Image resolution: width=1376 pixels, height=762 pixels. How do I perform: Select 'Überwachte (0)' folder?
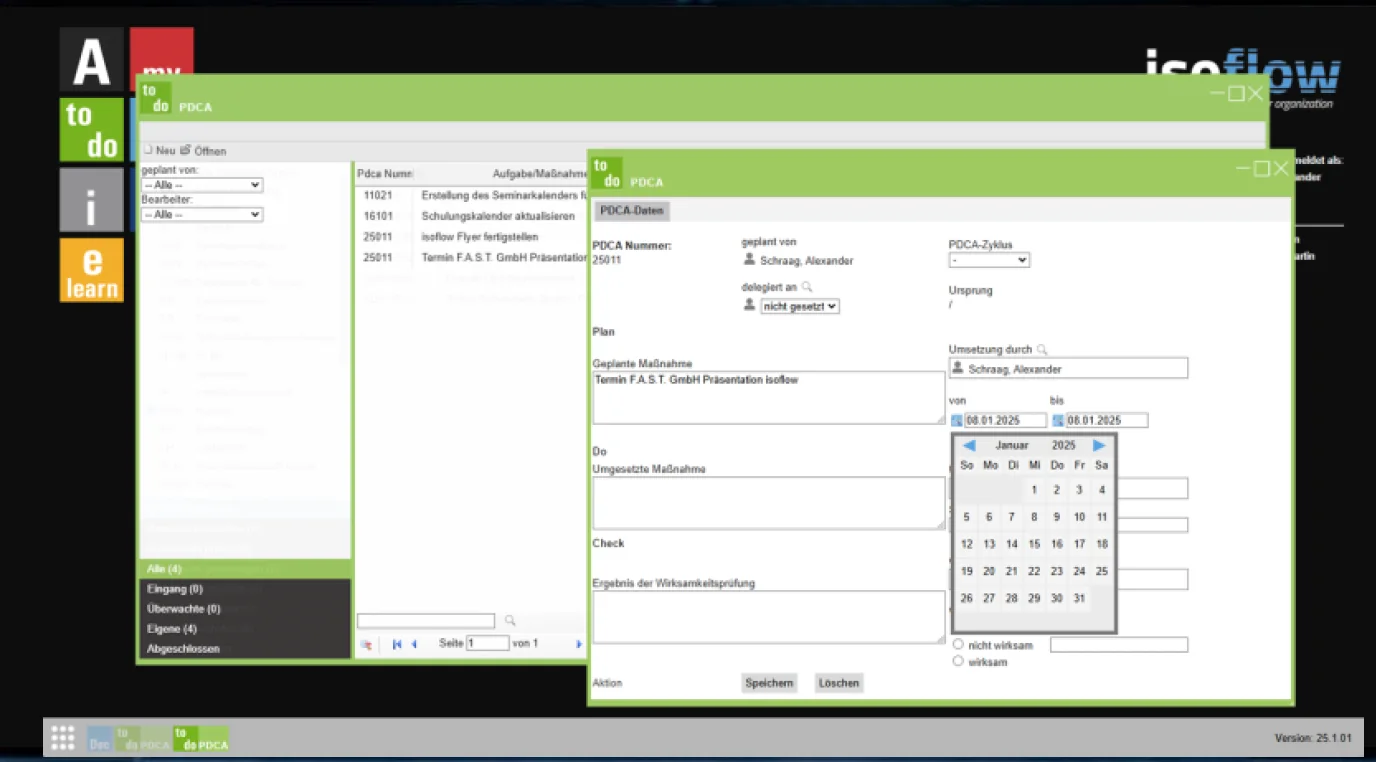click(x=244, y=609)
